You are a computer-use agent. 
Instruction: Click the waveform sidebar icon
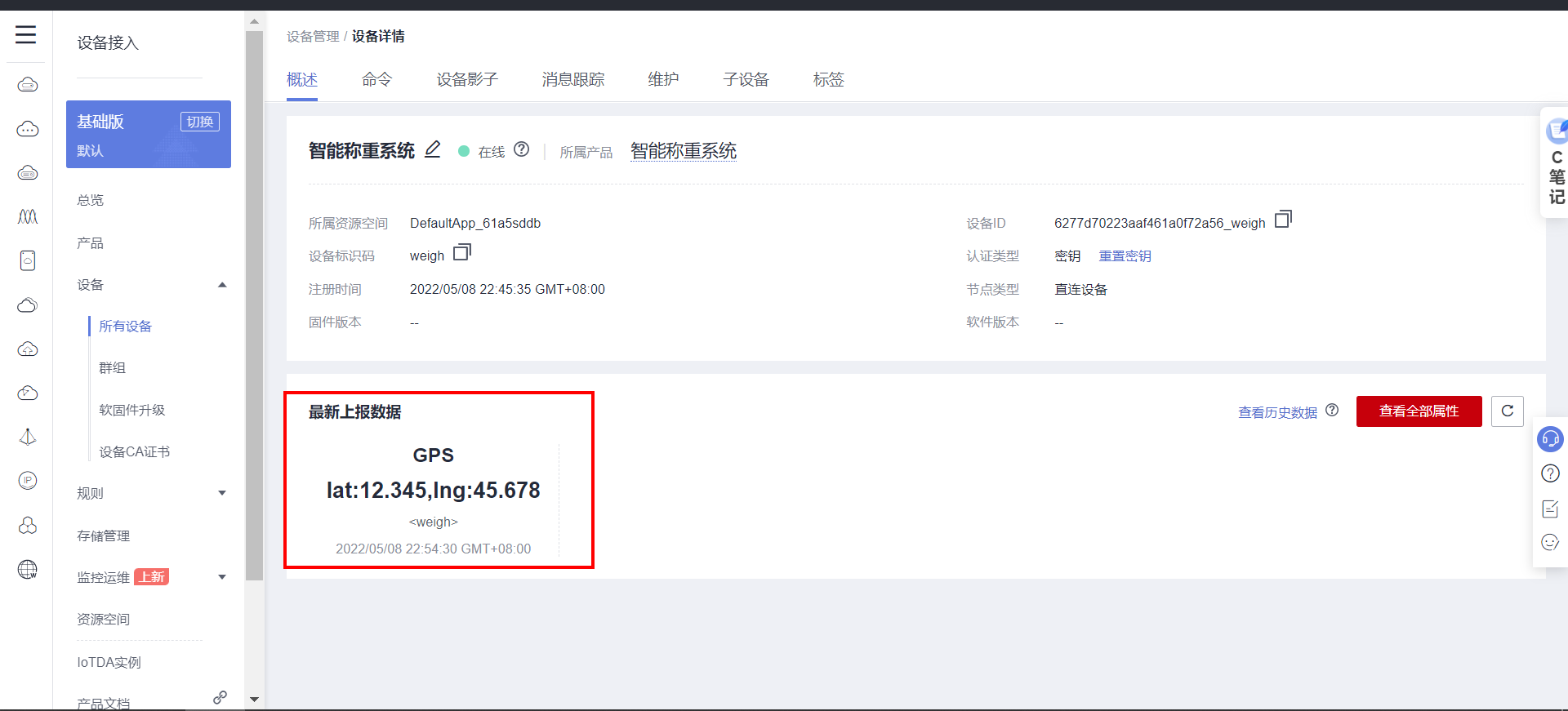pos(28,216)
